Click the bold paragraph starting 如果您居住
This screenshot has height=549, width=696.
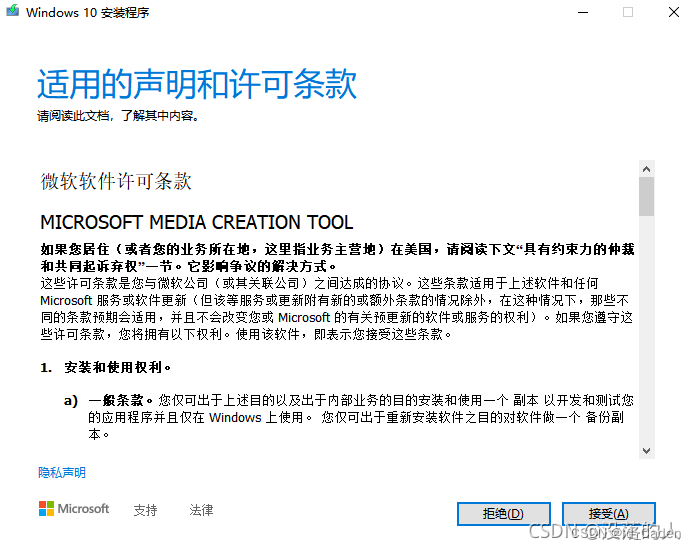337,258
